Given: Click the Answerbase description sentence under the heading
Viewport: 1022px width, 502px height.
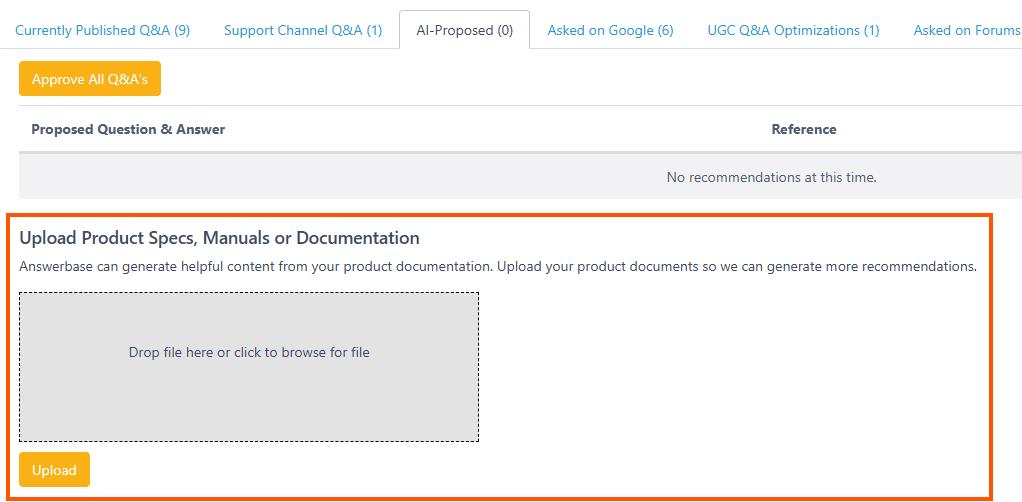Looking at the screenshot, I should point(498,267).
